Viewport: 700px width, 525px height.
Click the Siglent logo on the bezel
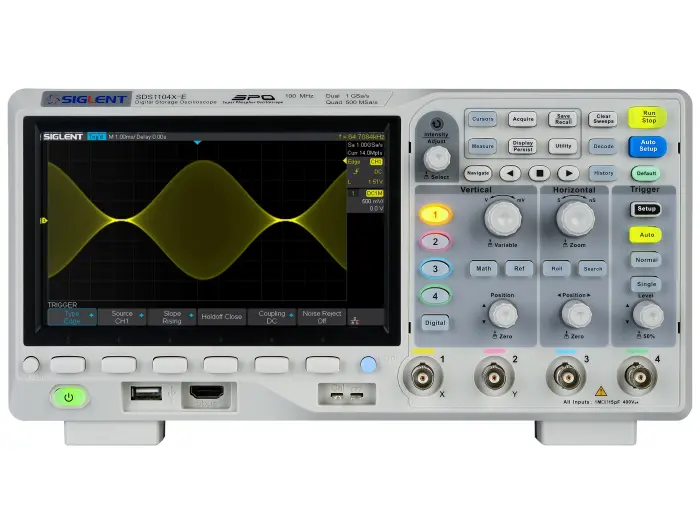pyautogui.click(x=87, y=99)
